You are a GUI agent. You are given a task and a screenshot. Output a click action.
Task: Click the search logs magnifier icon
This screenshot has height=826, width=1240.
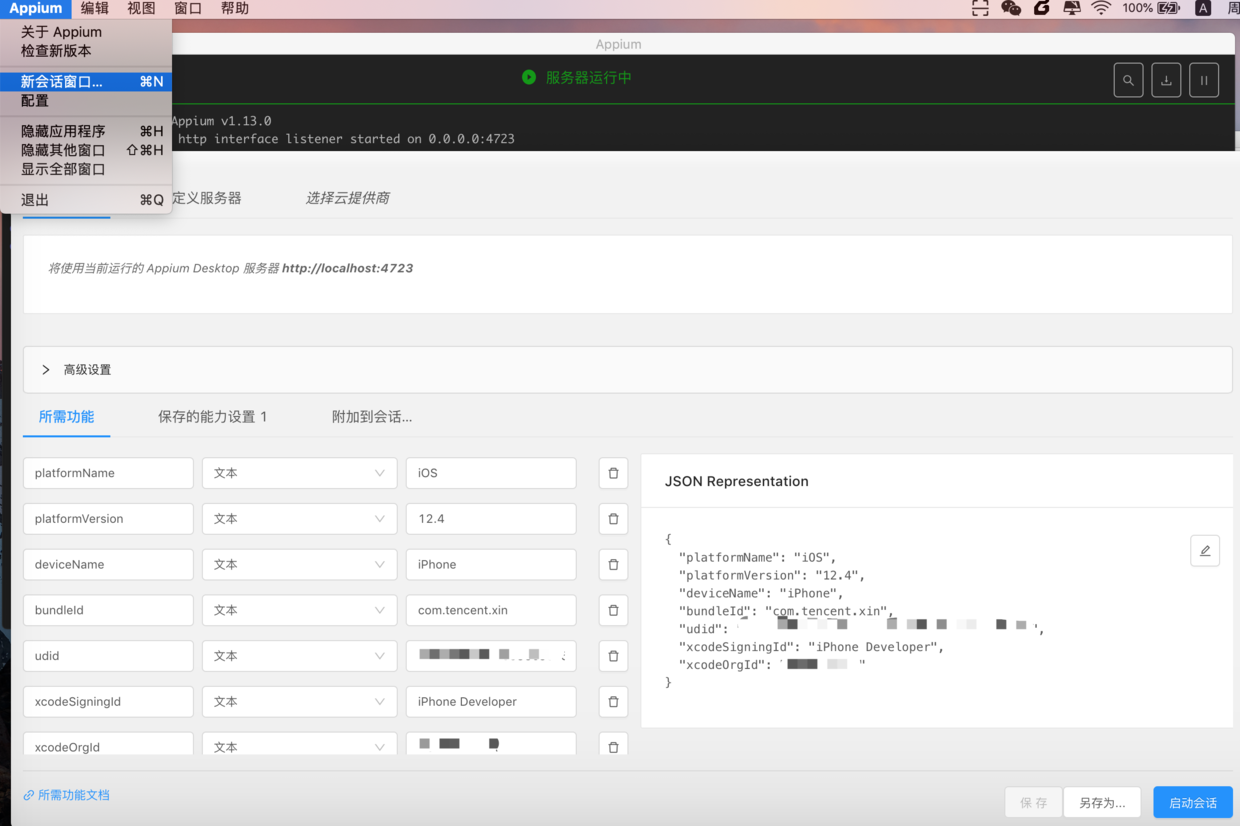pos(1128,80)
